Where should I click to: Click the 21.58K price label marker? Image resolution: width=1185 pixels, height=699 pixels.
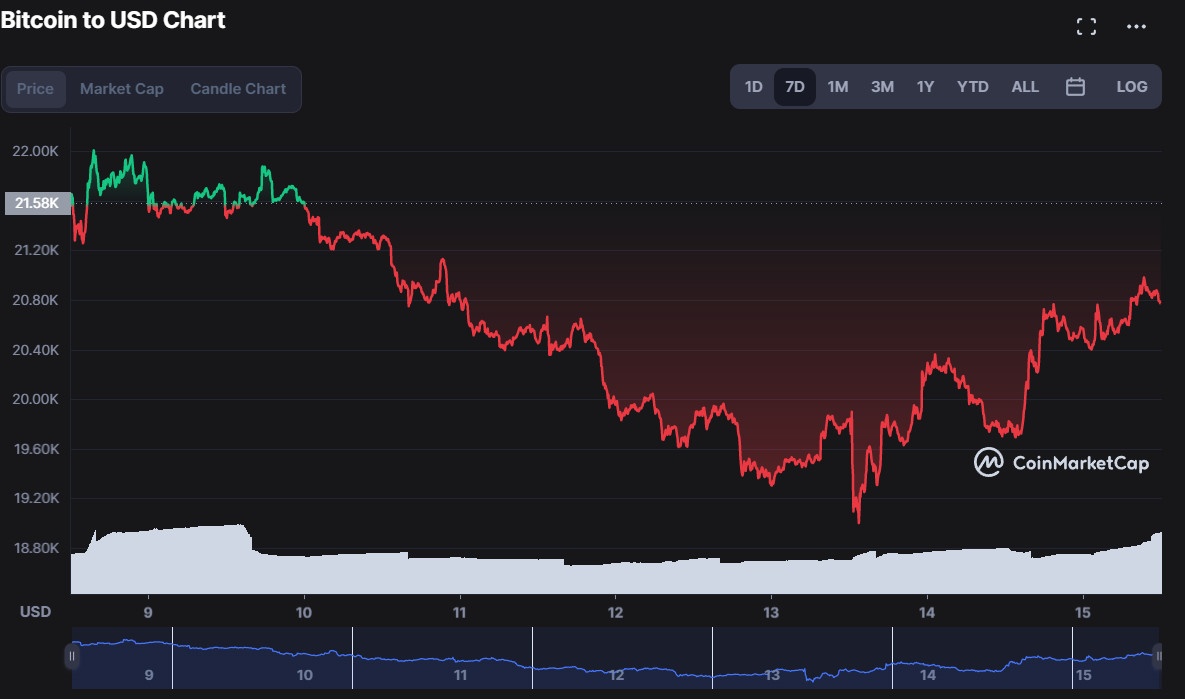pos(38,204)
